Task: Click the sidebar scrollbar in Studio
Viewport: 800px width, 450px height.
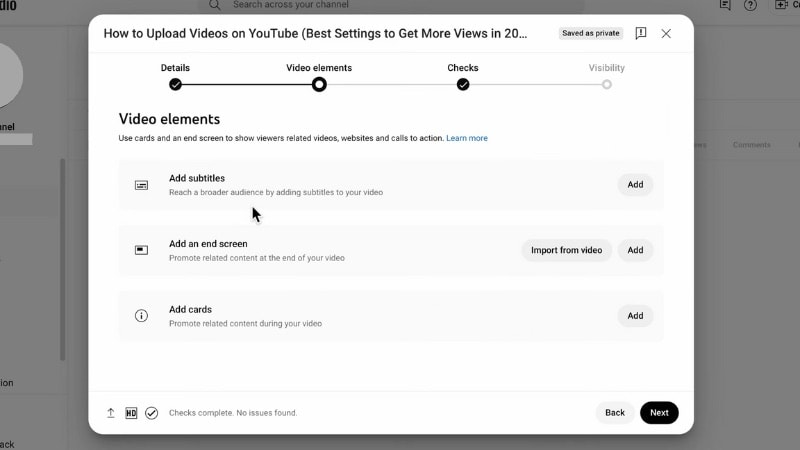Action: pyautogui.click(x=63, y=259)
